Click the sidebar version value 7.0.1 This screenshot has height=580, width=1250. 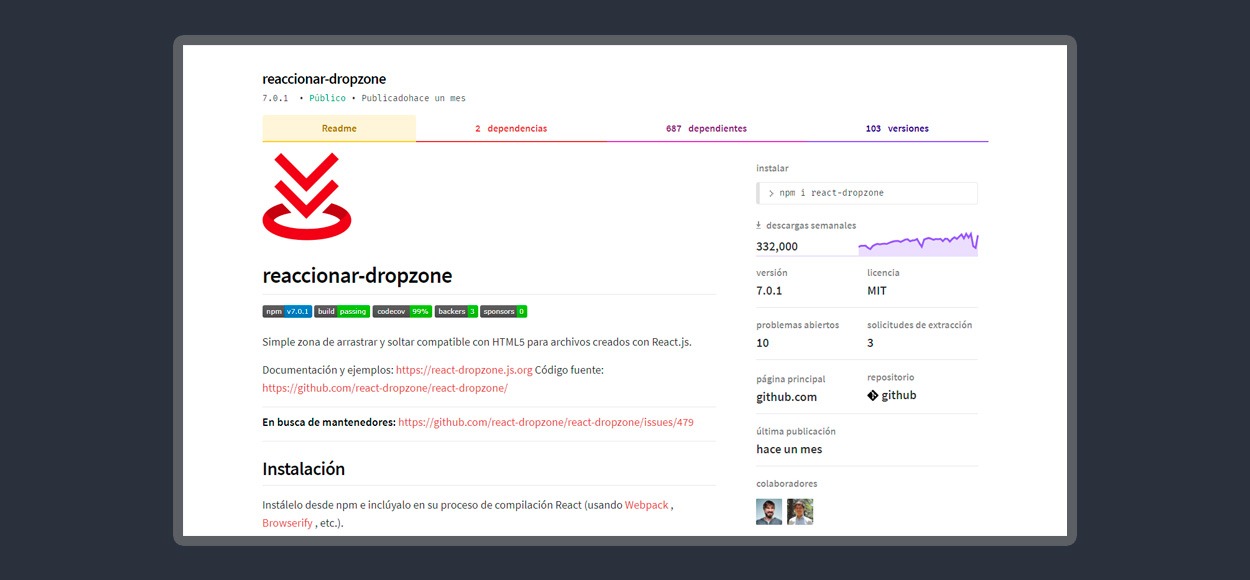(769, 291)
